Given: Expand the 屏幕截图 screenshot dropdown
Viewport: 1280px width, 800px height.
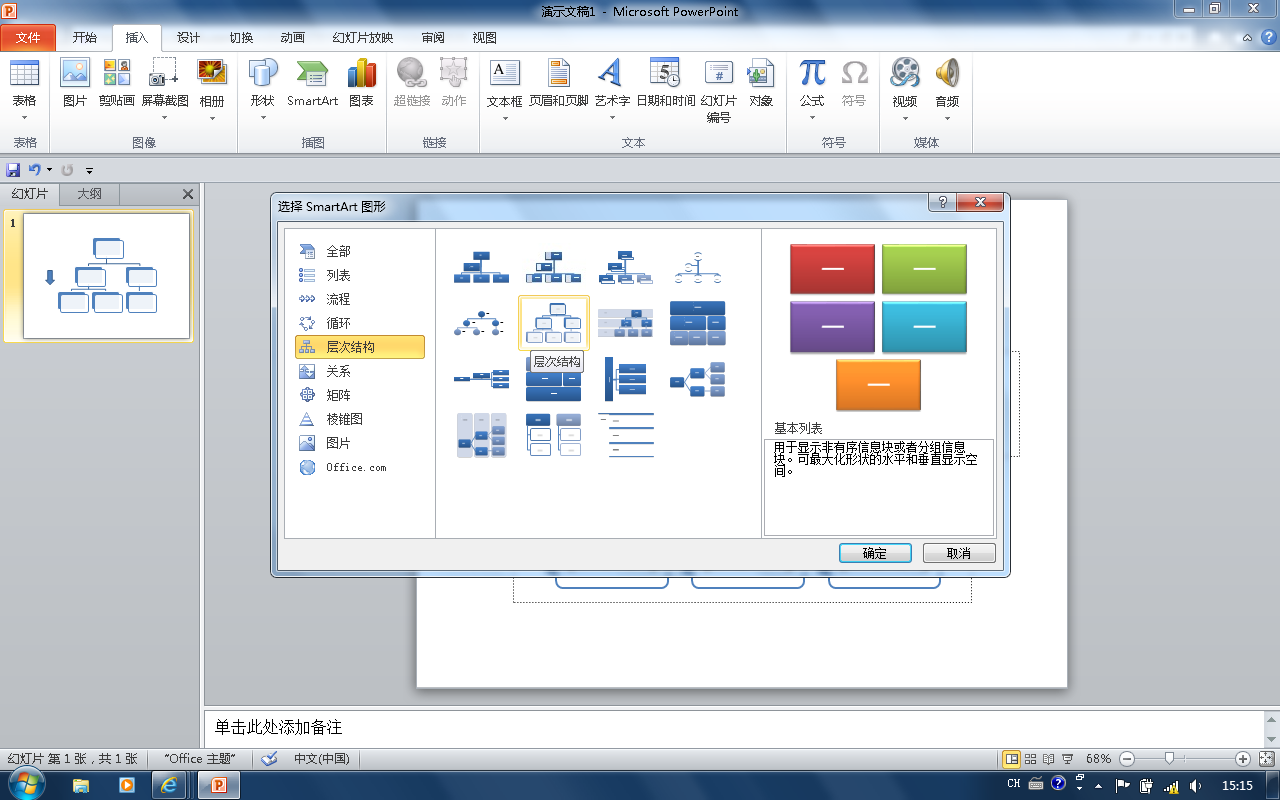Looking at the screenshot, I should pos(165,118).
